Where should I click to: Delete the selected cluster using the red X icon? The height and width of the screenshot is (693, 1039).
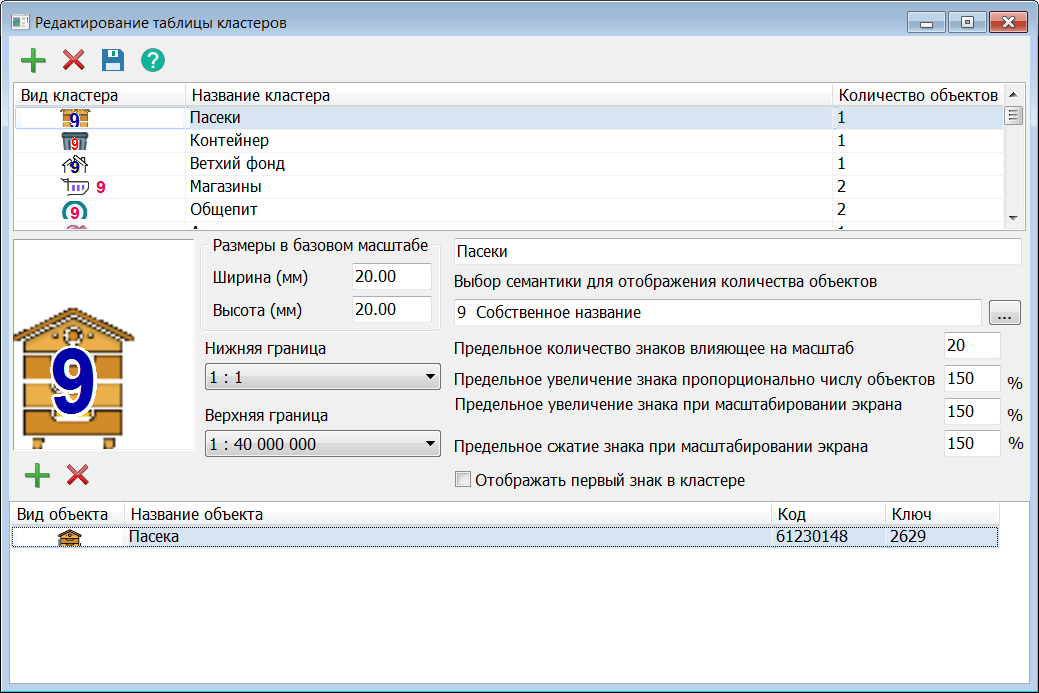(x=72, y=60)
